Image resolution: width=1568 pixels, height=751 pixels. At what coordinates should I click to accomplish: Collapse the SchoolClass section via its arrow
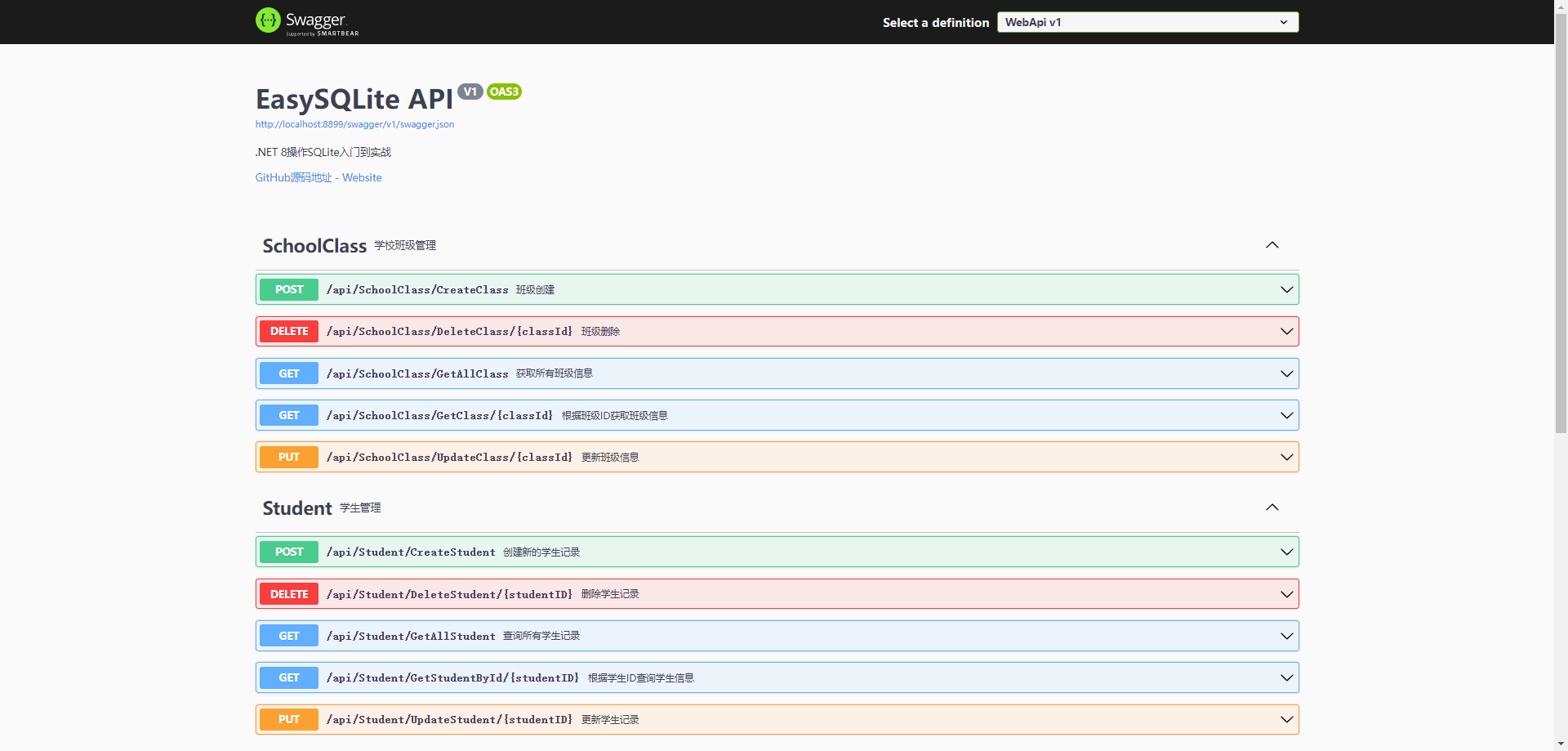tap(1272, 244)
